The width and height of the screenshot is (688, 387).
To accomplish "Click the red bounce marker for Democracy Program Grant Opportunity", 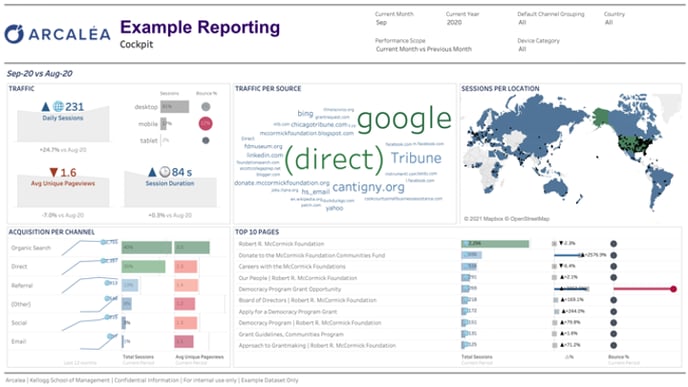I will 673,289.
